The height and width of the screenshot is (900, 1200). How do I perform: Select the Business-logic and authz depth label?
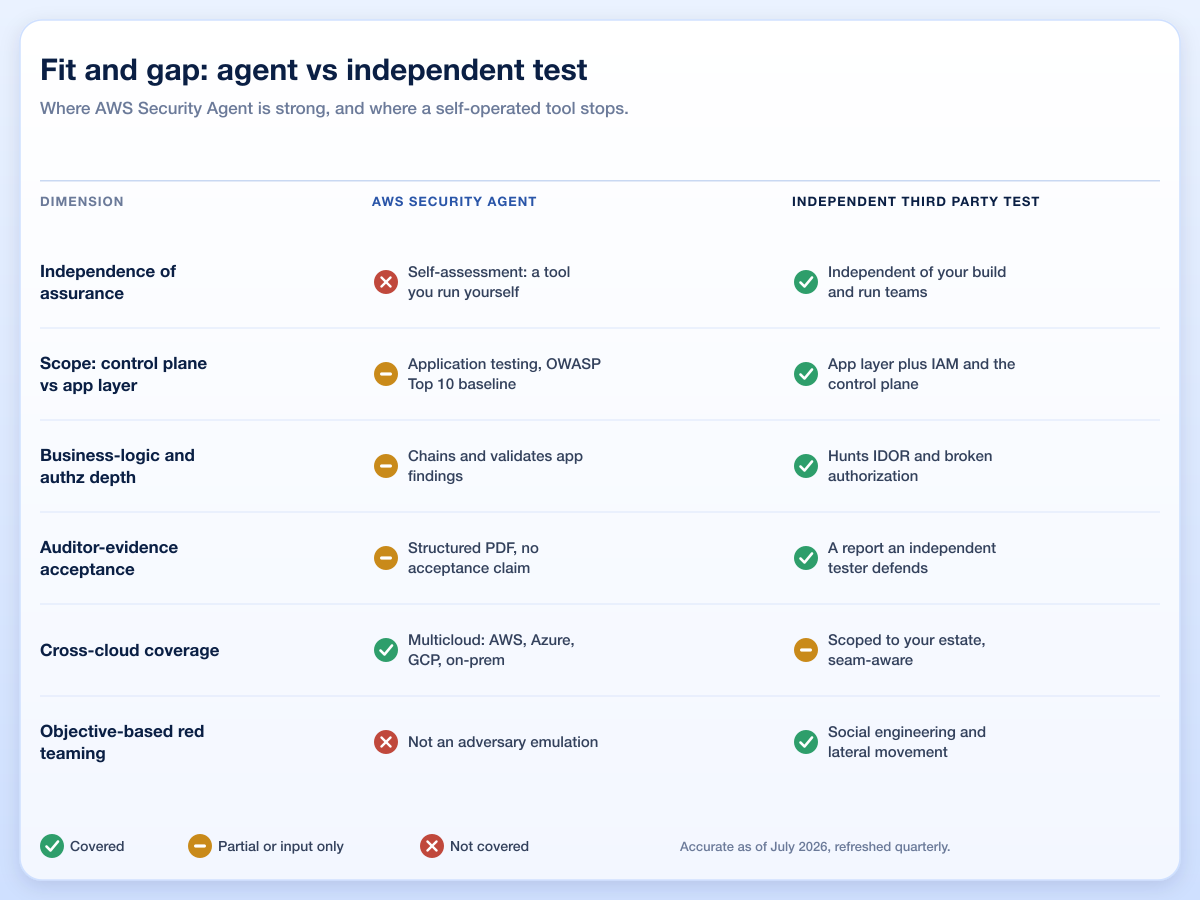[118, 466]
